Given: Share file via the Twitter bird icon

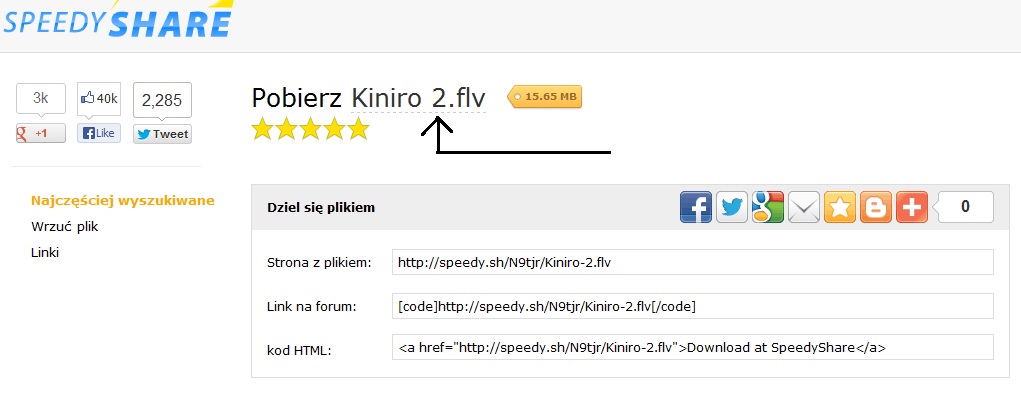Looking at the screenshot, I should pyautogui.click(x=732, y=207).
